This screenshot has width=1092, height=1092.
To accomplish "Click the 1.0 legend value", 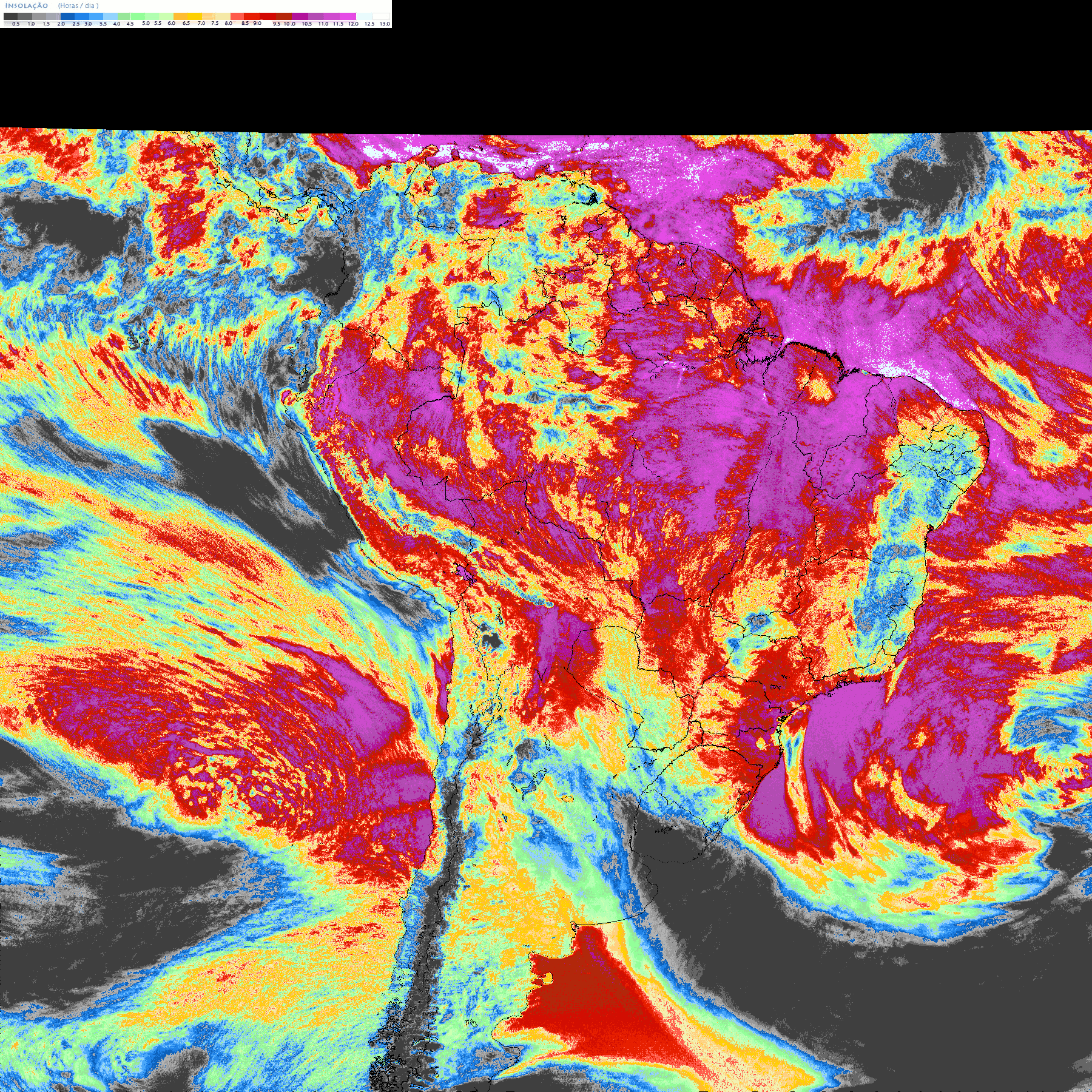I will pos(31,24).
